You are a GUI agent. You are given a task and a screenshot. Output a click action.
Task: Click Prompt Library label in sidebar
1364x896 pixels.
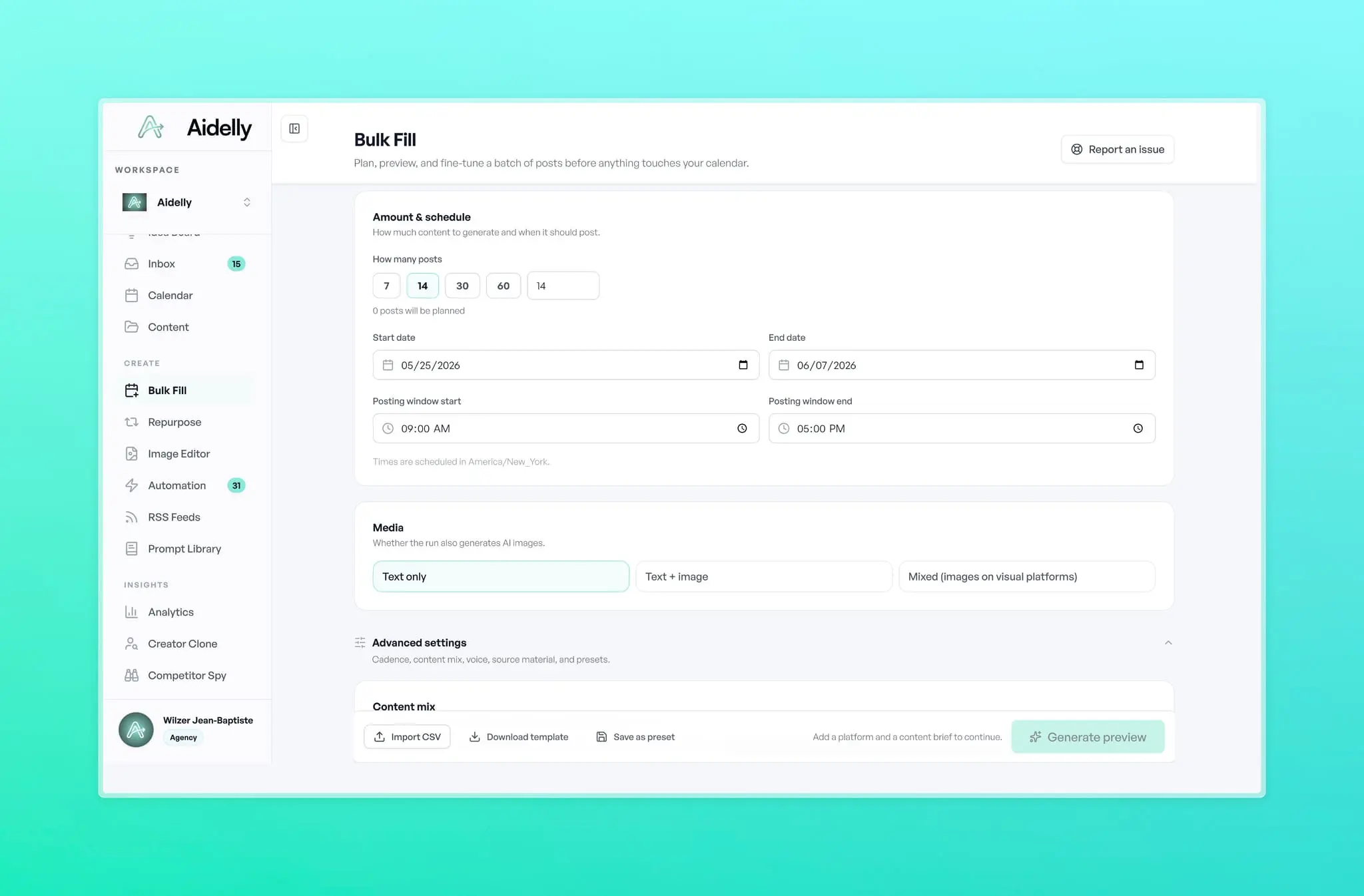184,549
